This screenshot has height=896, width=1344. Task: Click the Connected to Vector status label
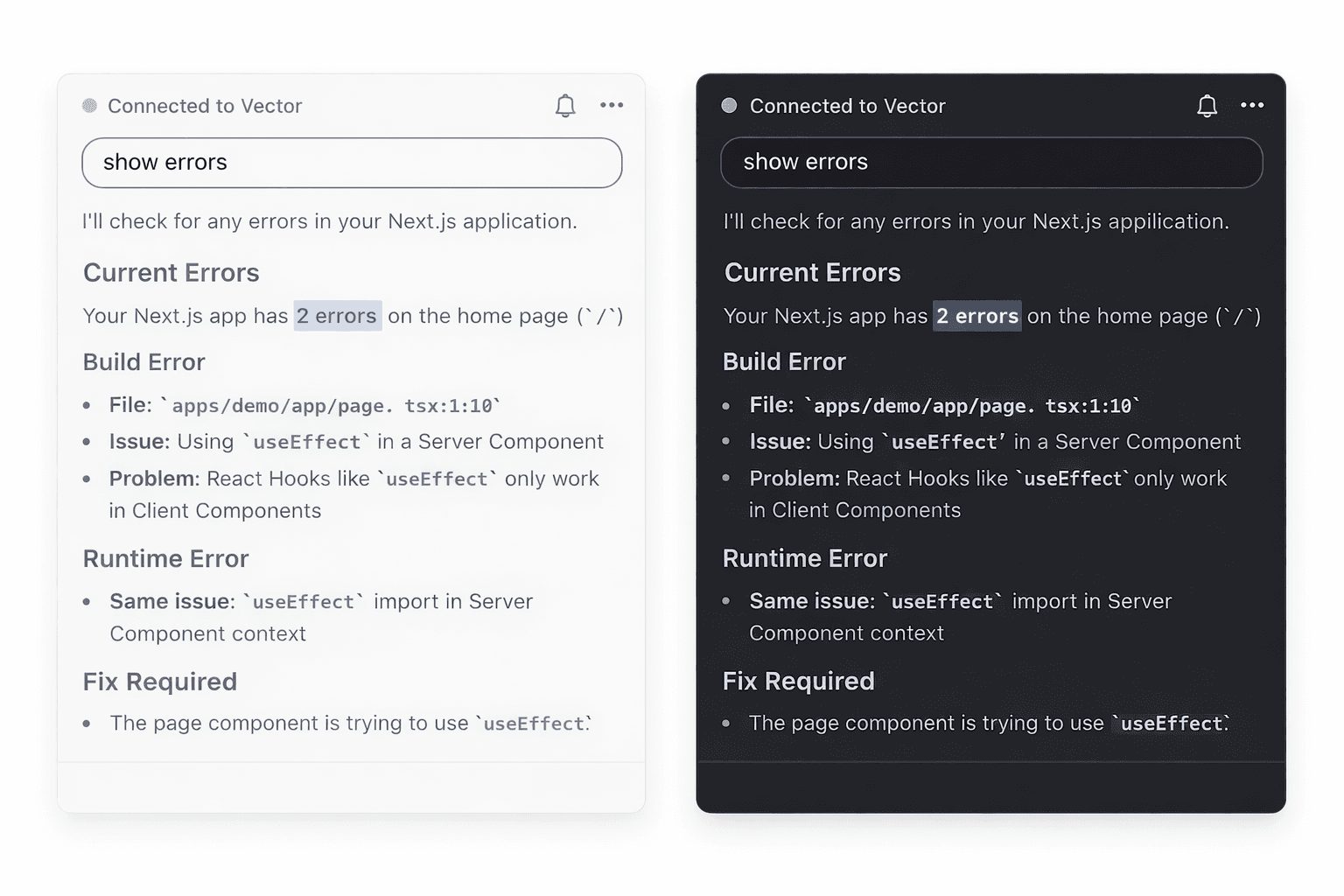[x=204, y=105]
